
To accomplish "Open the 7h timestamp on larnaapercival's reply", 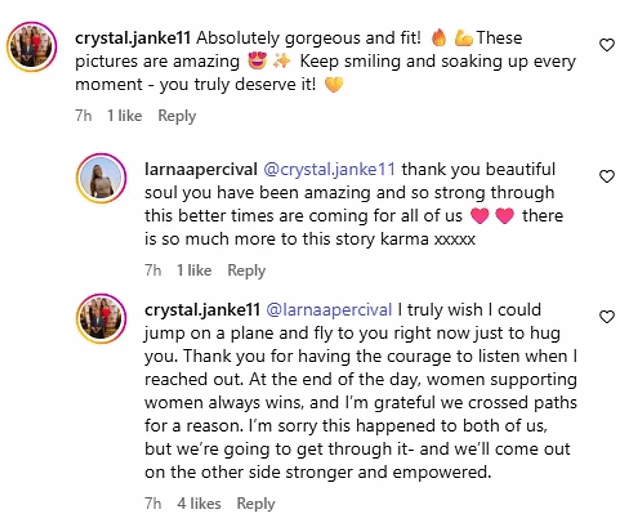I will click(x=153, y=270).
